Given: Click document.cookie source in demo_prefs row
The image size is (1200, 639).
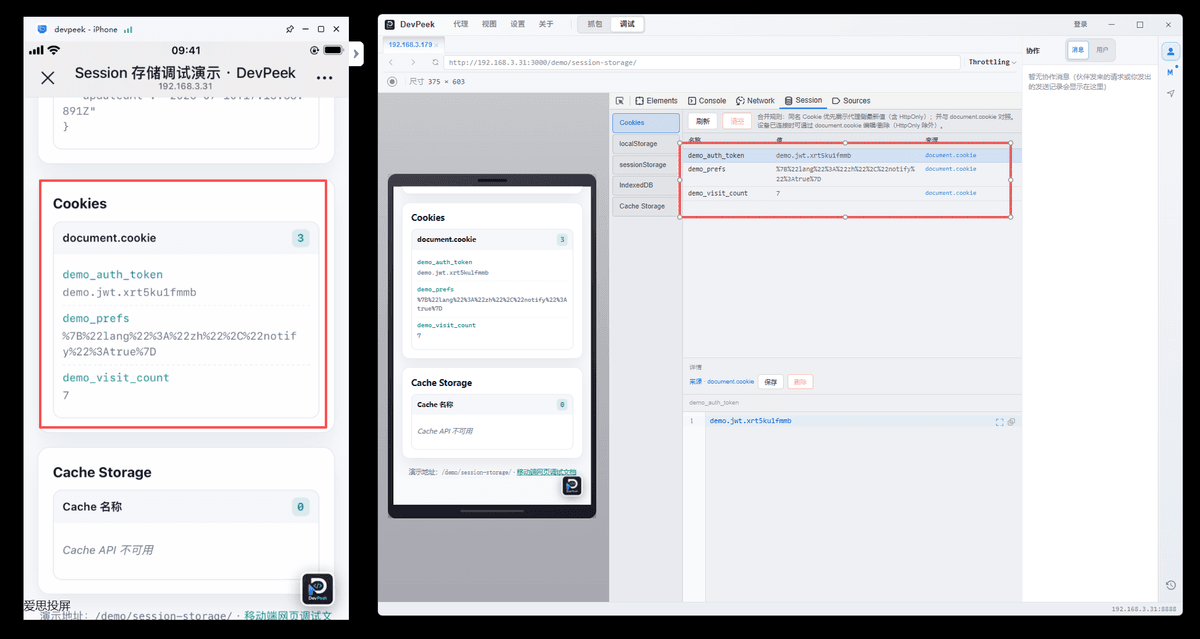Looking at the screenshot, I should 950,169.
